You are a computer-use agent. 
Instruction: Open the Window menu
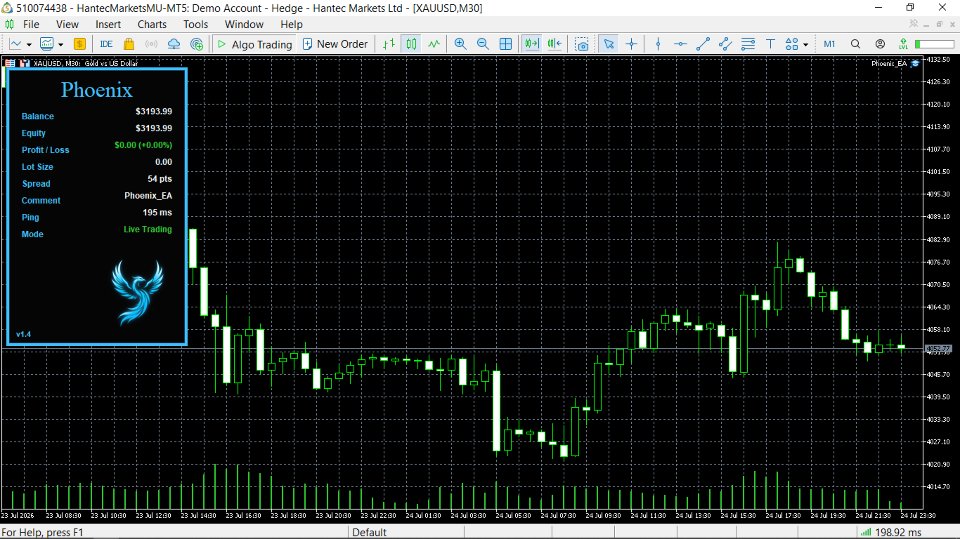244,24
